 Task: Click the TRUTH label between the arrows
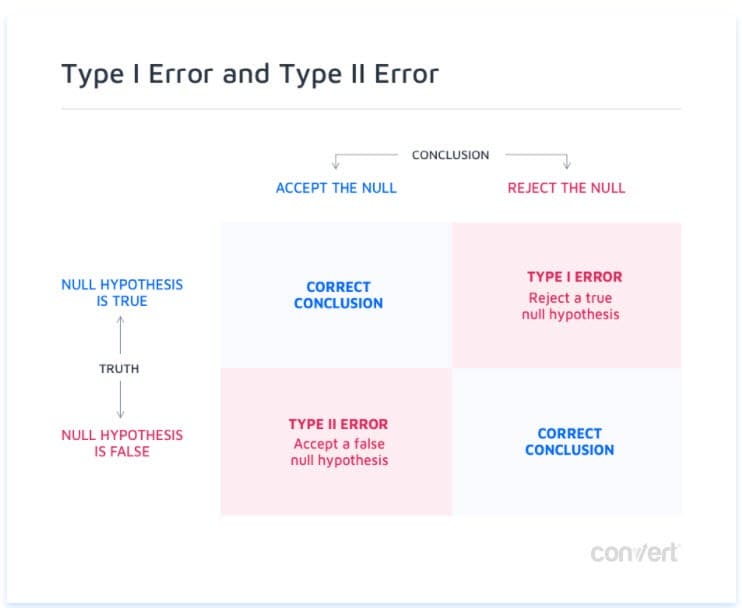pos(119,369)
